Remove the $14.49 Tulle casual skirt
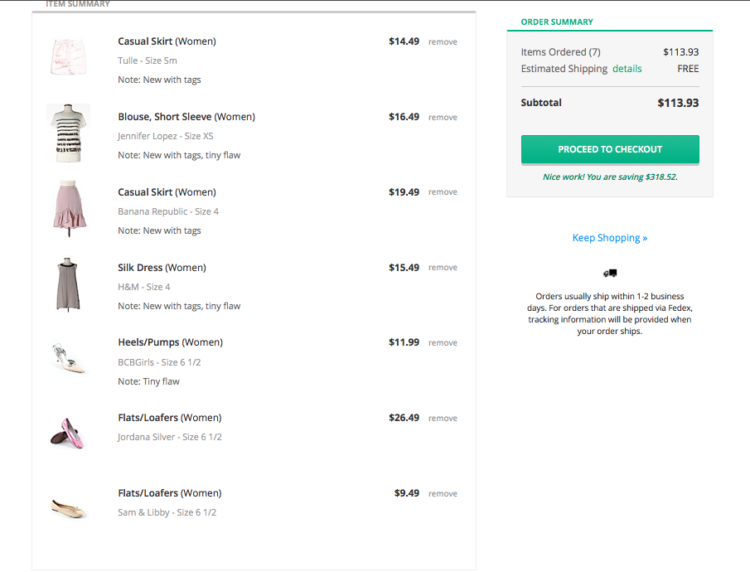The width and height of the screenshot is (750, 572). coord(442,42)
